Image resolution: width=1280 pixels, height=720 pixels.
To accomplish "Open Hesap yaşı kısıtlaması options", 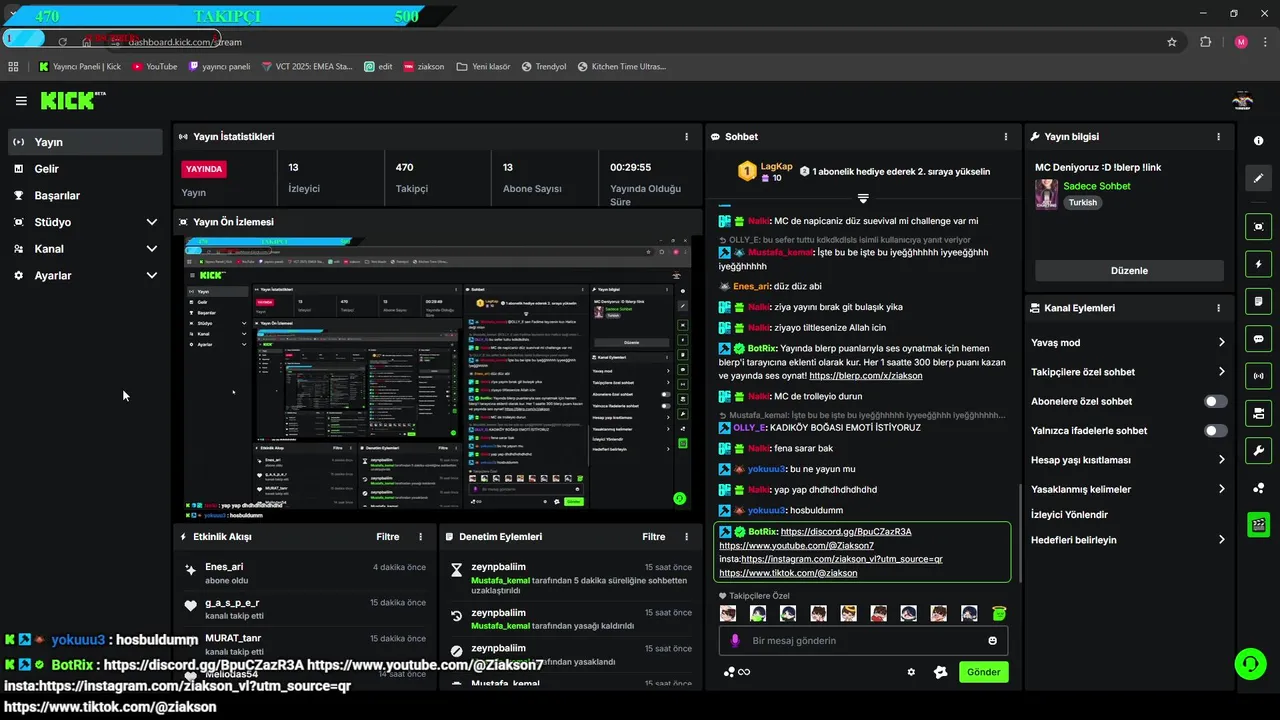I will coord(1129,460).
